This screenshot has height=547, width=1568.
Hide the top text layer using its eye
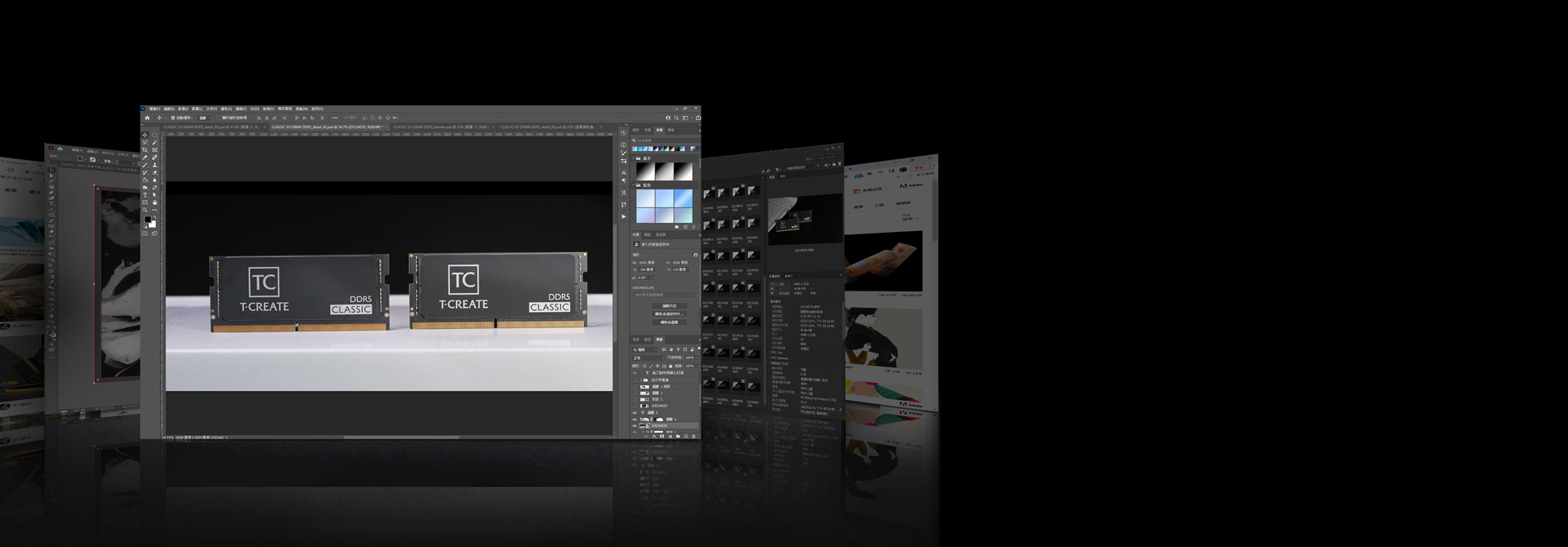point(635,373)
